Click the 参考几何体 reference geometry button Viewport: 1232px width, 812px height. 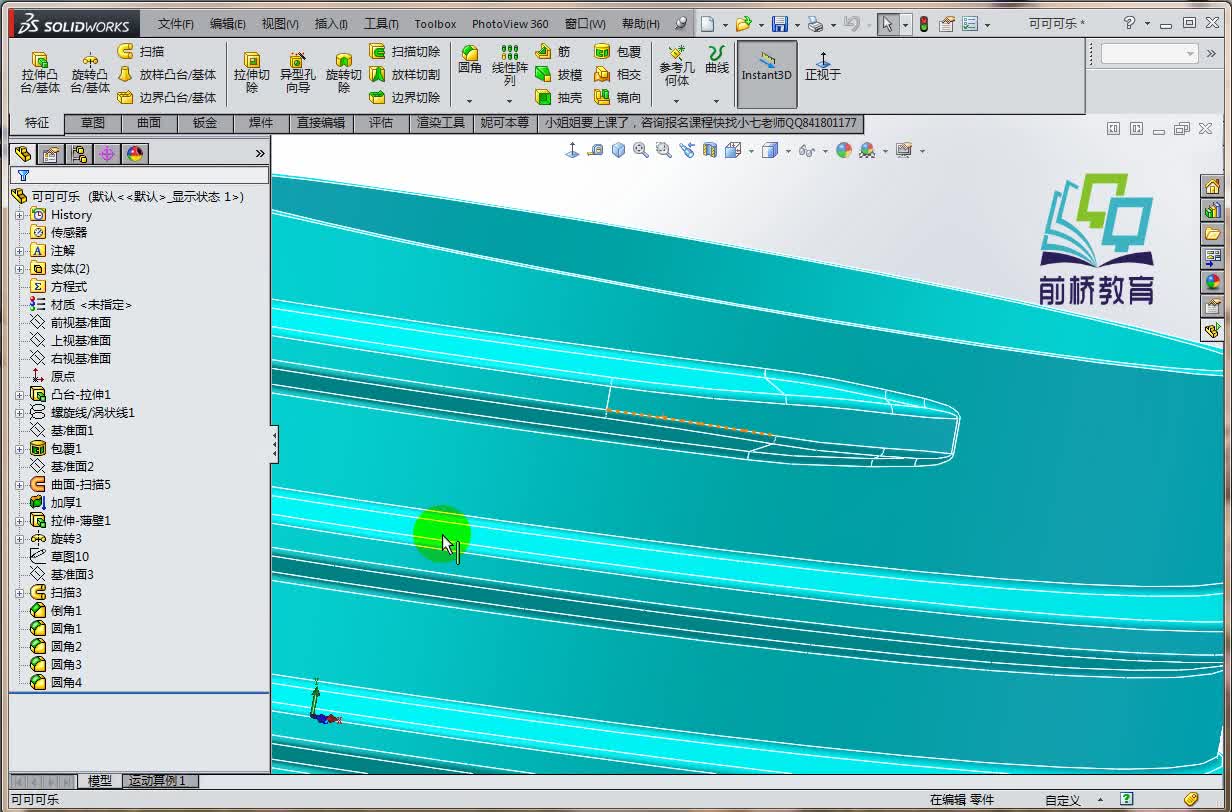[x=676, y=73]
